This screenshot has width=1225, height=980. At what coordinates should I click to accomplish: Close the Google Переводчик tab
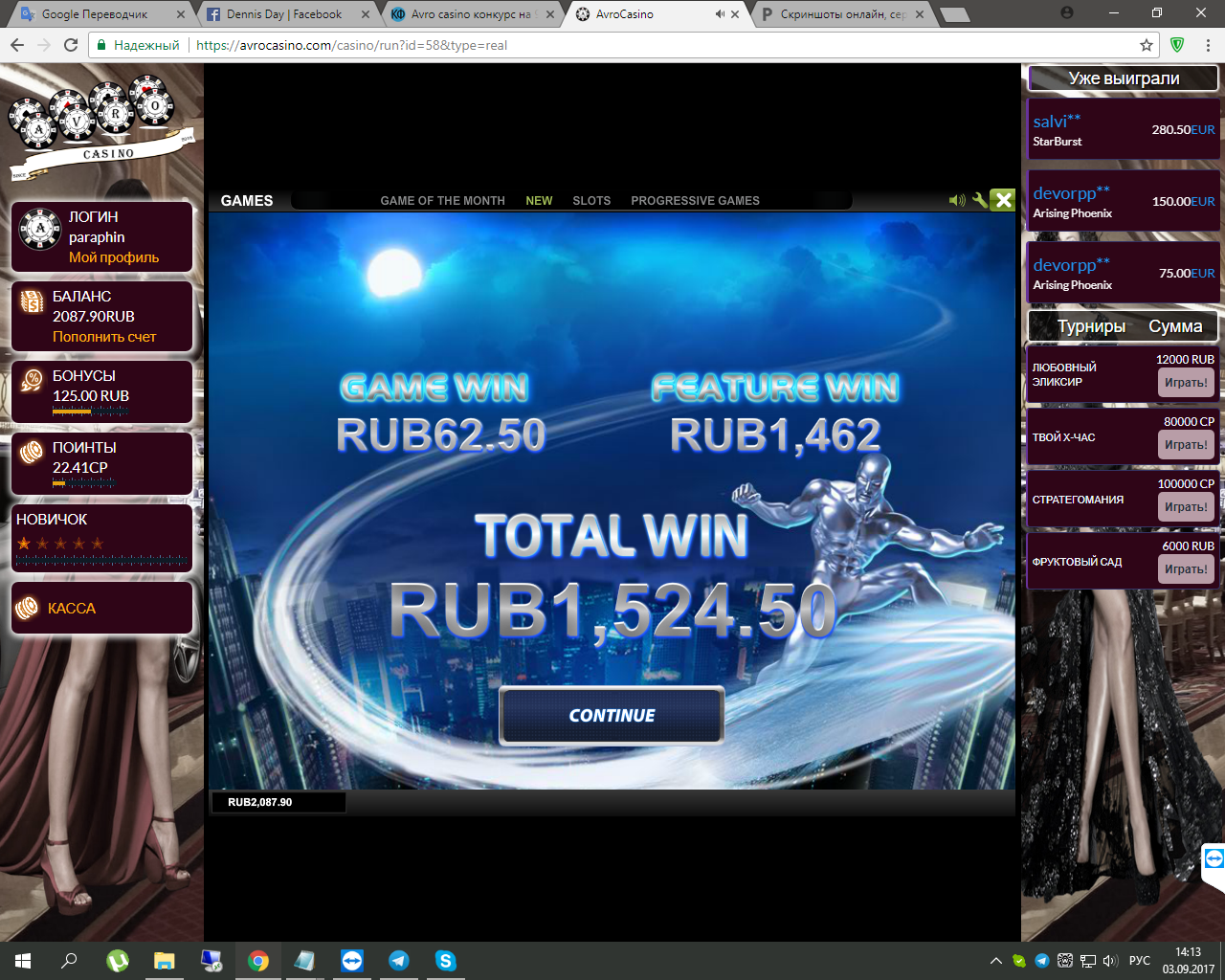(181, 14)
